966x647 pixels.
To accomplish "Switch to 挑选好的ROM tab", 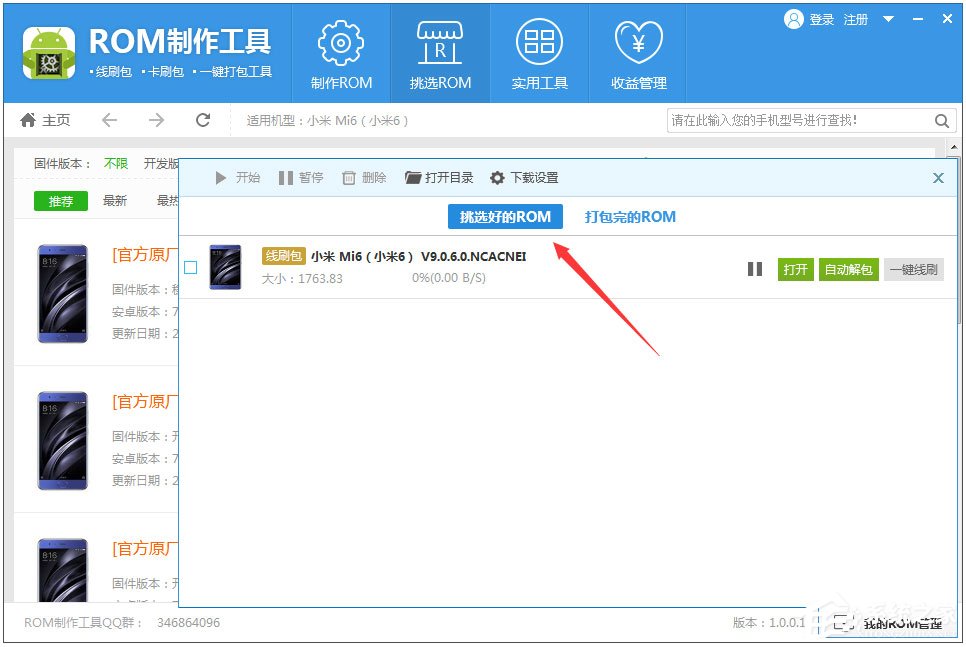I will (x=505, y=217).
